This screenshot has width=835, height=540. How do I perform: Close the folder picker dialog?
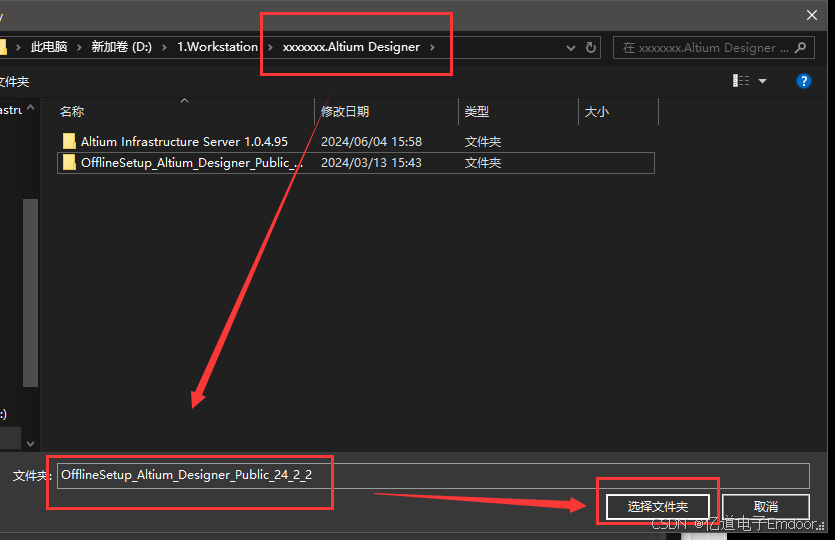(812, 15)
